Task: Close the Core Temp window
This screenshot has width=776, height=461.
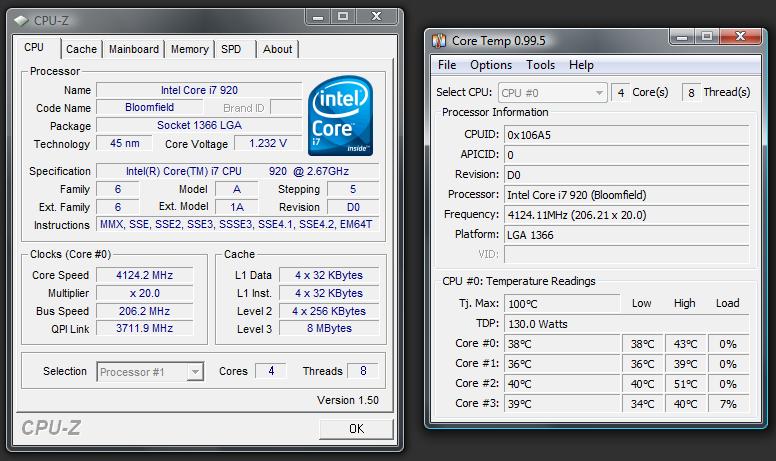Action: coord(740,37)
